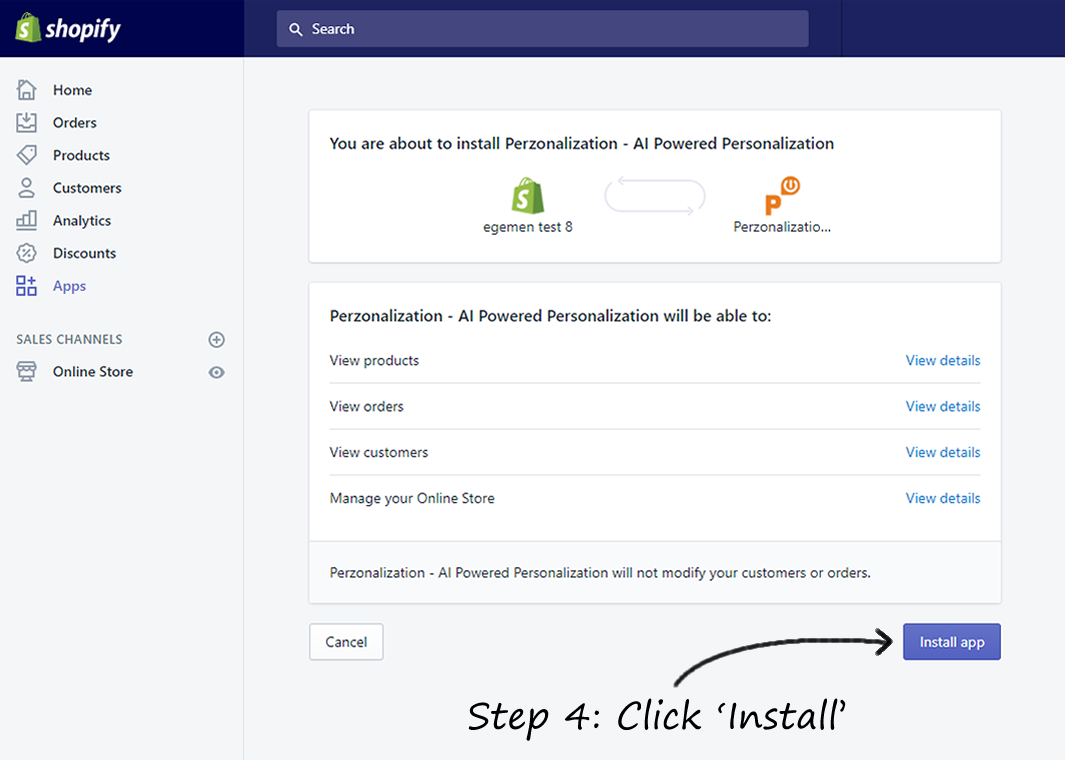Click the 'will be able to:' heading
This screenshot has height=760, width=1065.
pyautogui.click(x=550, y=316)
